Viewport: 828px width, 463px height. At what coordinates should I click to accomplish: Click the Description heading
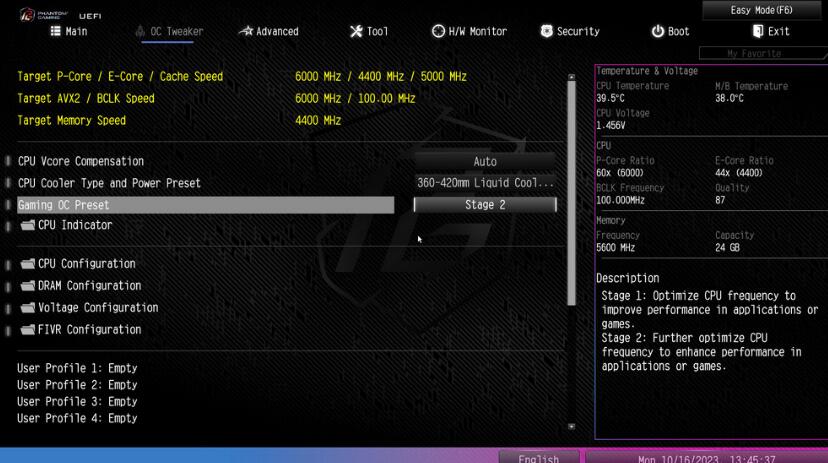pos(627,278)
